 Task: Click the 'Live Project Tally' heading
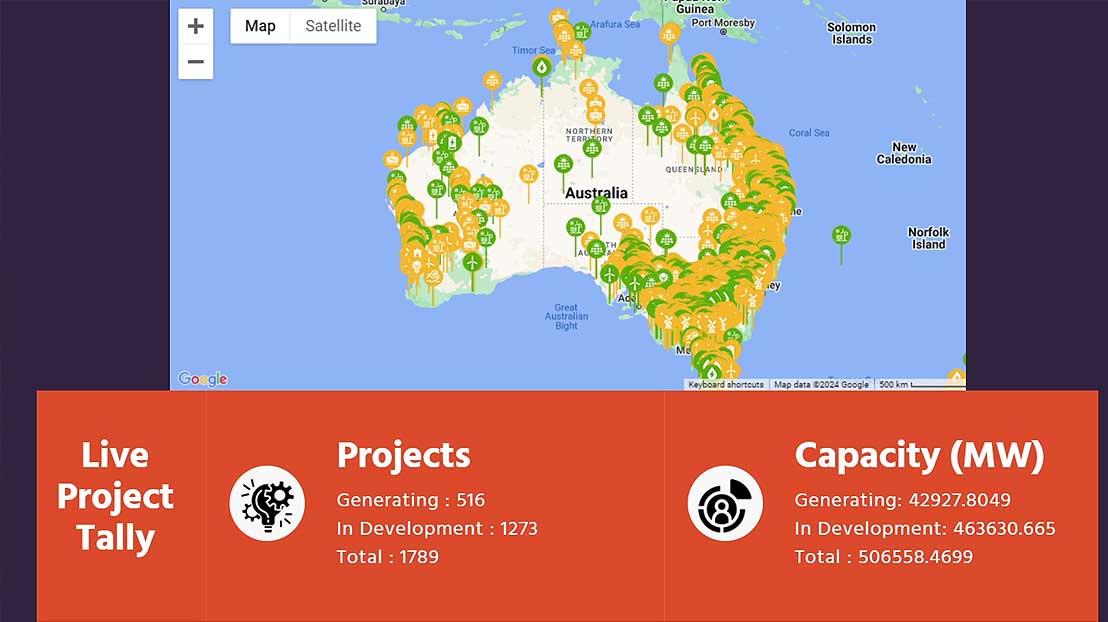point(115,497)
